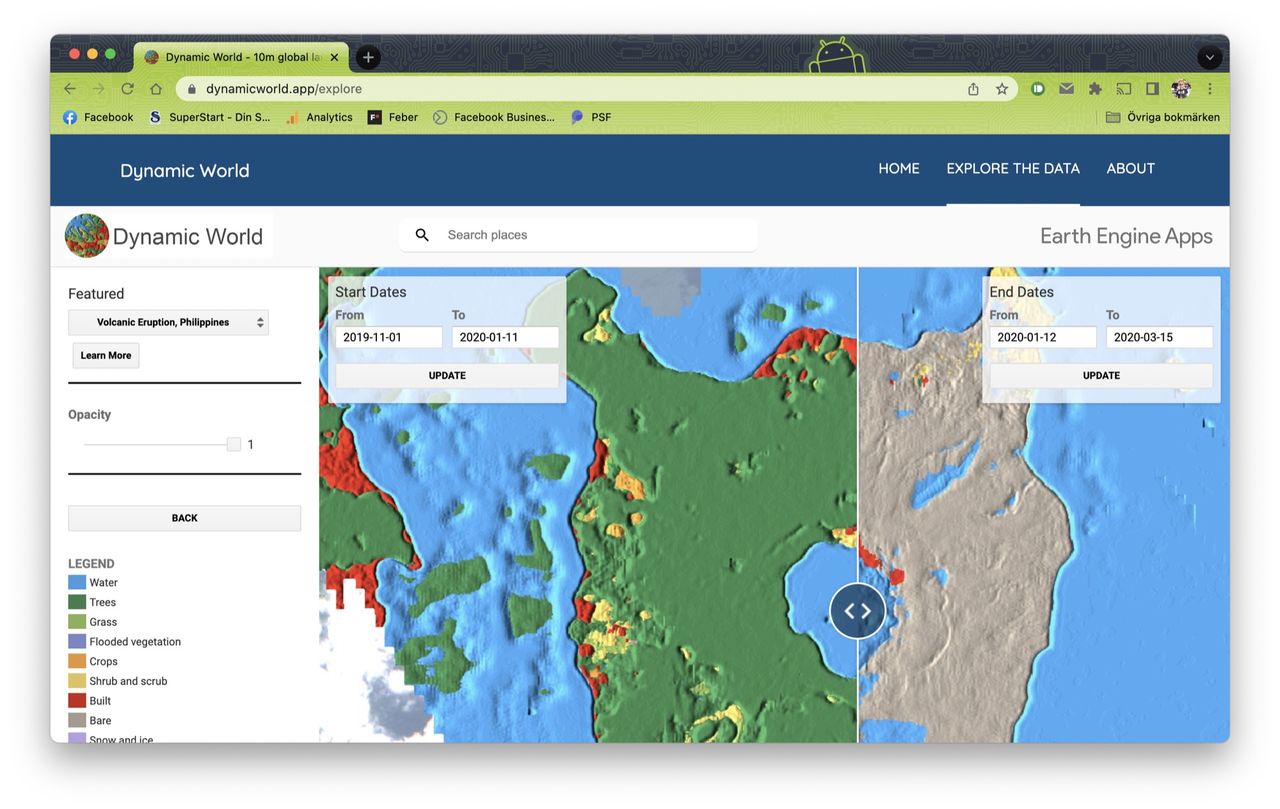Go to the HOME nav item
Viewport: 1280px width, 809px height.
tap(898, 169)
